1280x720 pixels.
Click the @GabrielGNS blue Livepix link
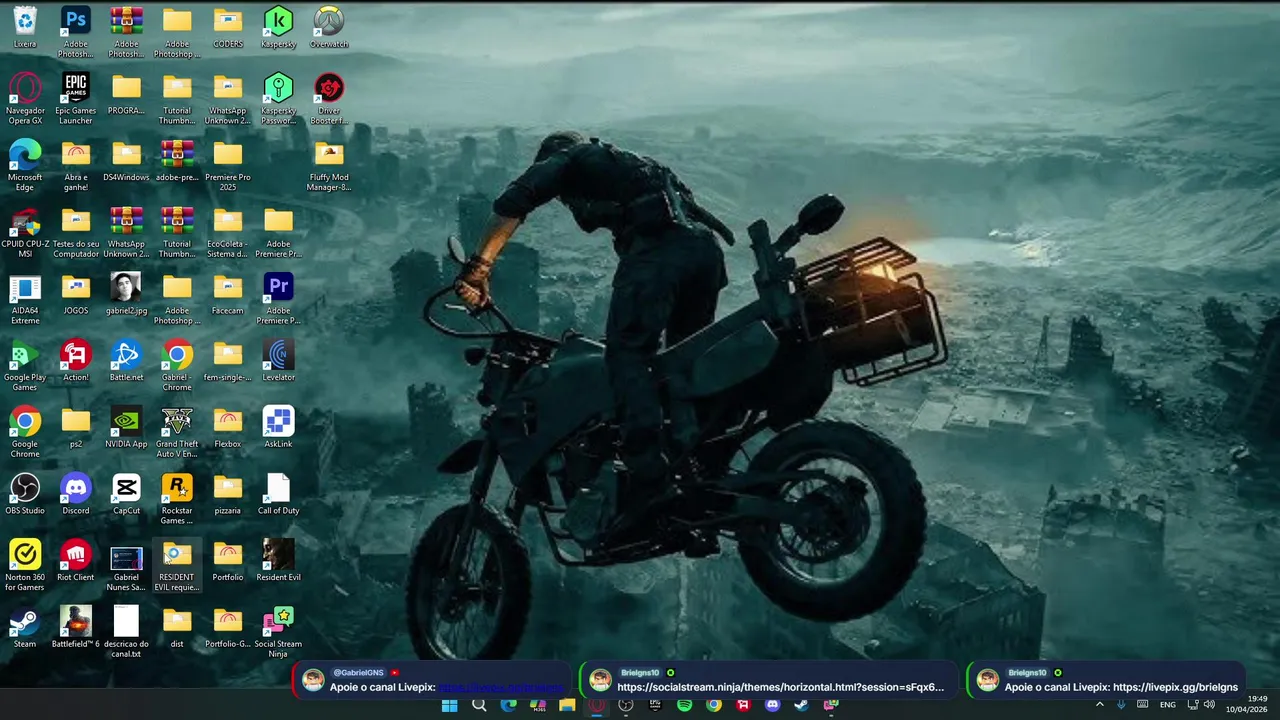(x=501, y=687)
